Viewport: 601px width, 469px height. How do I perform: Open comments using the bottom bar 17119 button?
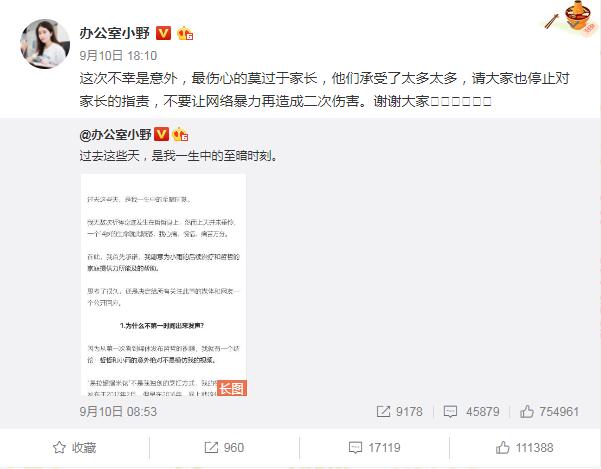pos(374,448)
